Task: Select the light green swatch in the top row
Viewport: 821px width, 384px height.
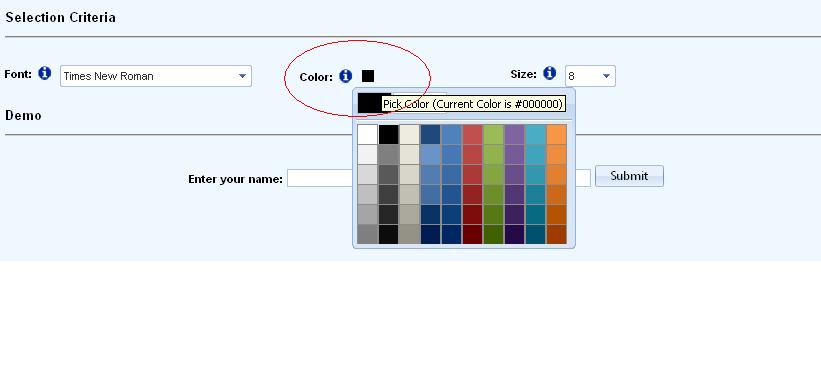Action: [493, 134]
